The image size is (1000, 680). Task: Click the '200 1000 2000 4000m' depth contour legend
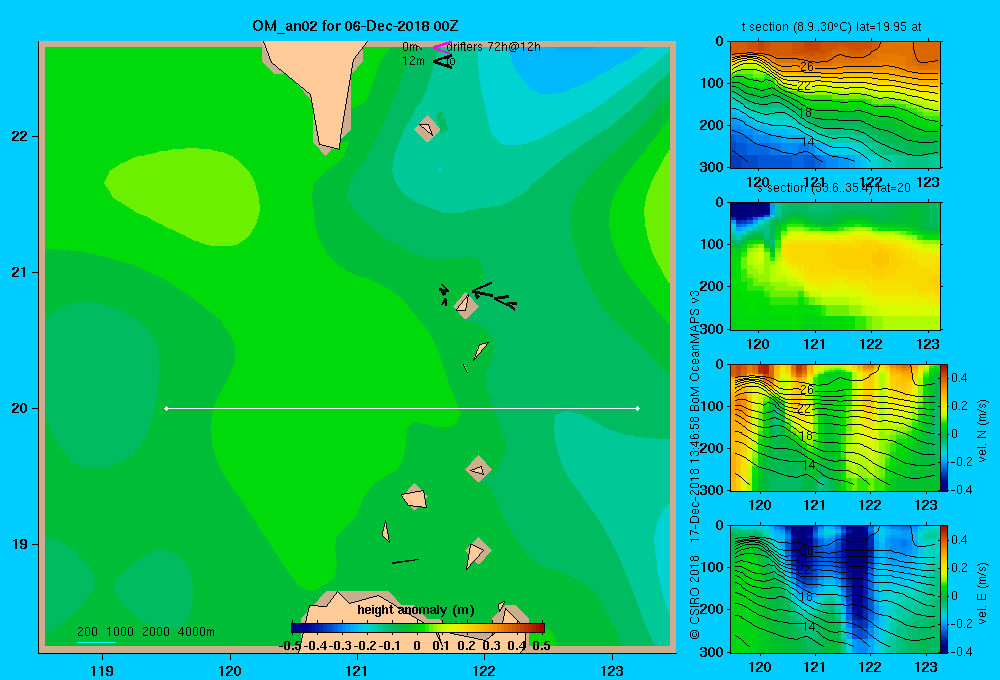coord(145,632)
